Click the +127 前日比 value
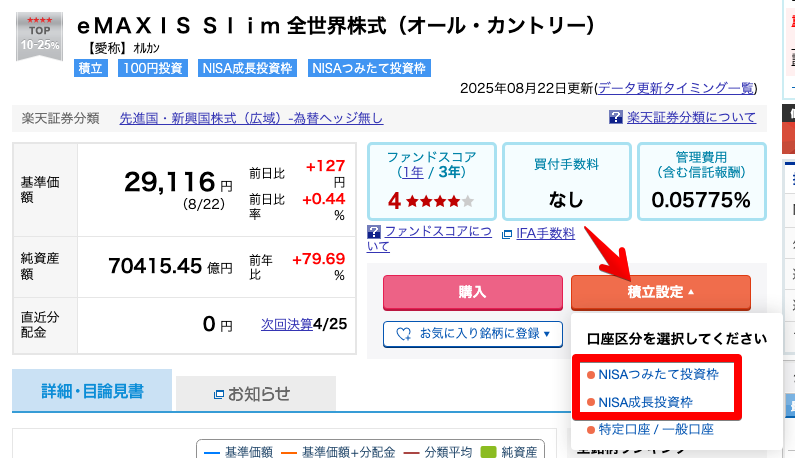The width and height of the screenshot is (795, 458). point(326,166)
